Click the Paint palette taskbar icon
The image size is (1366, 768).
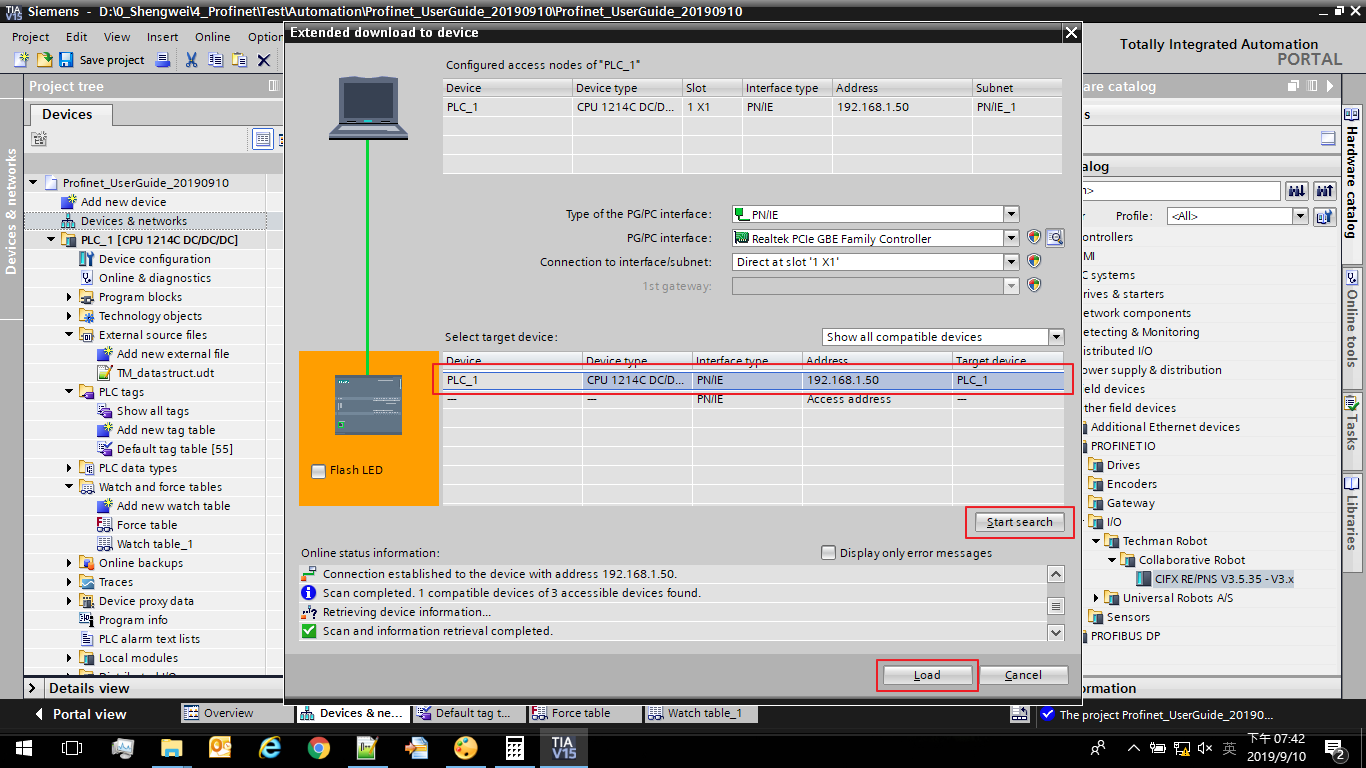(466, 747)
